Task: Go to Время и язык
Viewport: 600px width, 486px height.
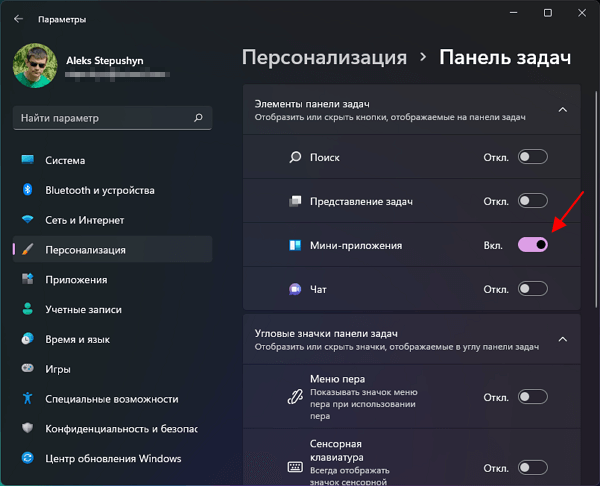Action: [x=112, y=339]
